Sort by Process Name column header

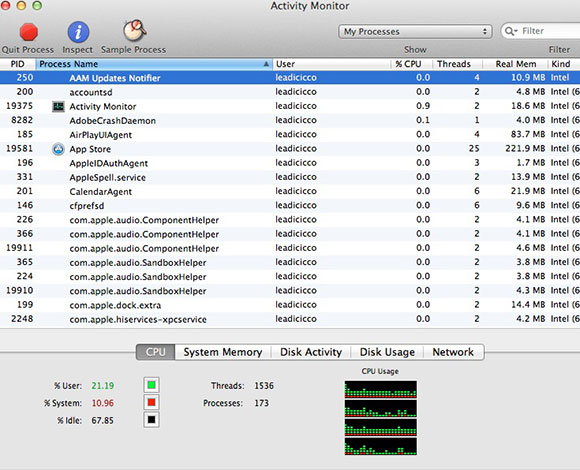(x=154, y=64)
